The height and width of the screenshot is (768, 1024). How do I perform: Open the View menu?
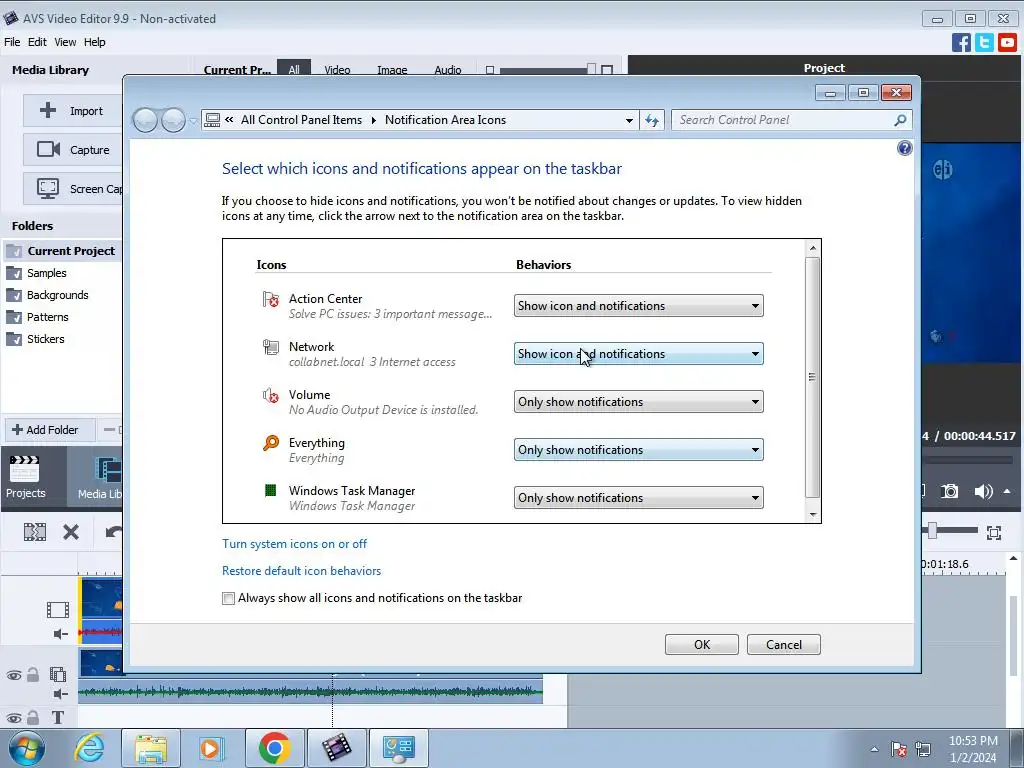(65, 42)
